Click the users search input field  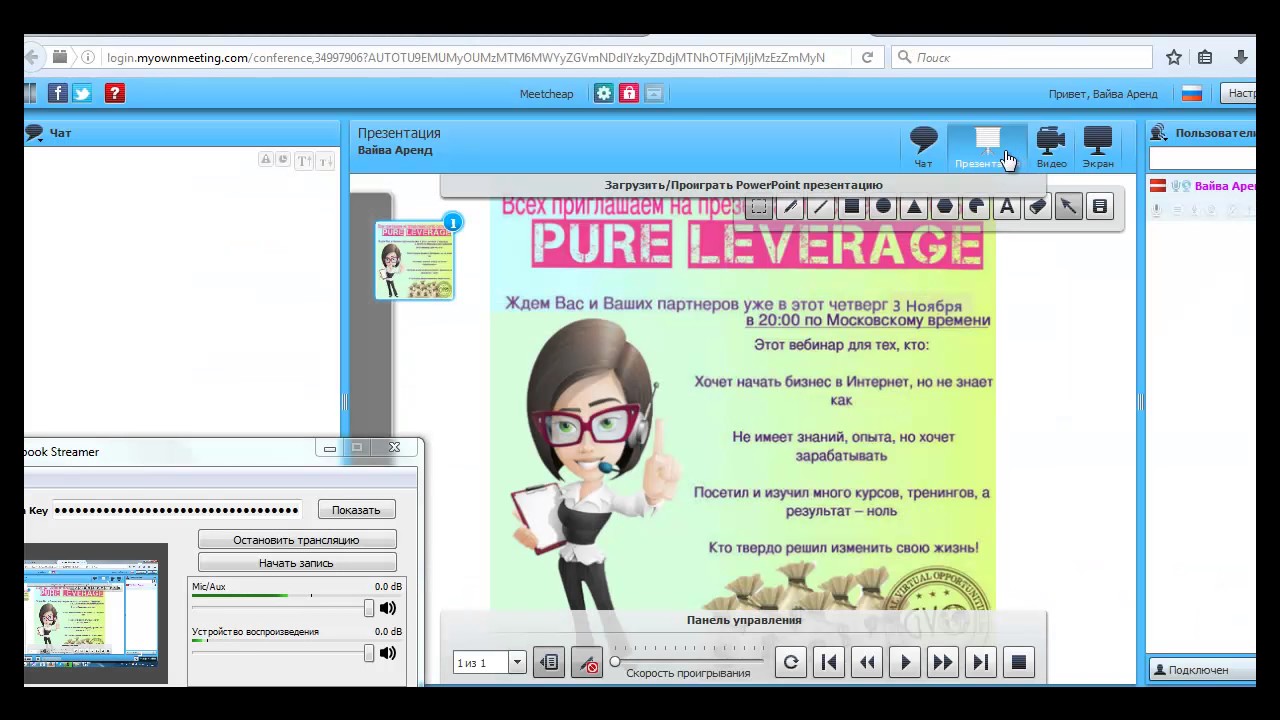(x=1202, y=159)
